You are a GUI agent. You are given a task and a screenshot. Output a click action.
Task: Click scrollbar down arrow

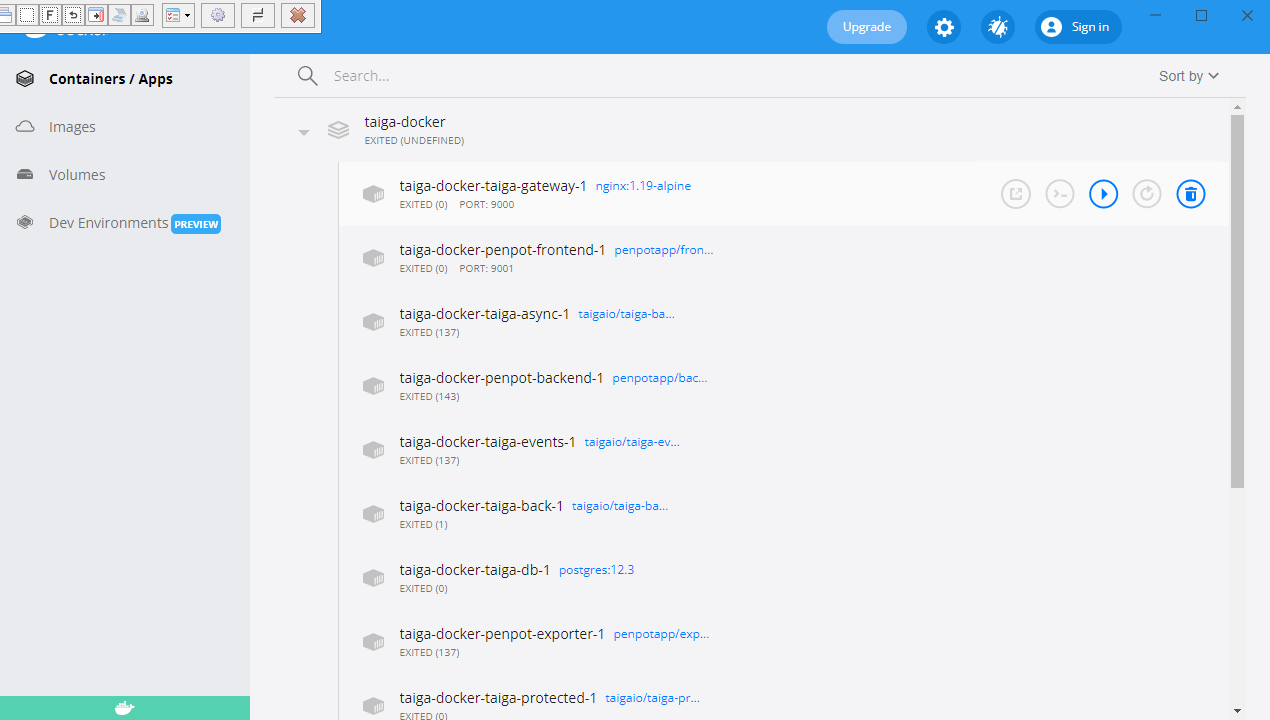pos(1237,711)
